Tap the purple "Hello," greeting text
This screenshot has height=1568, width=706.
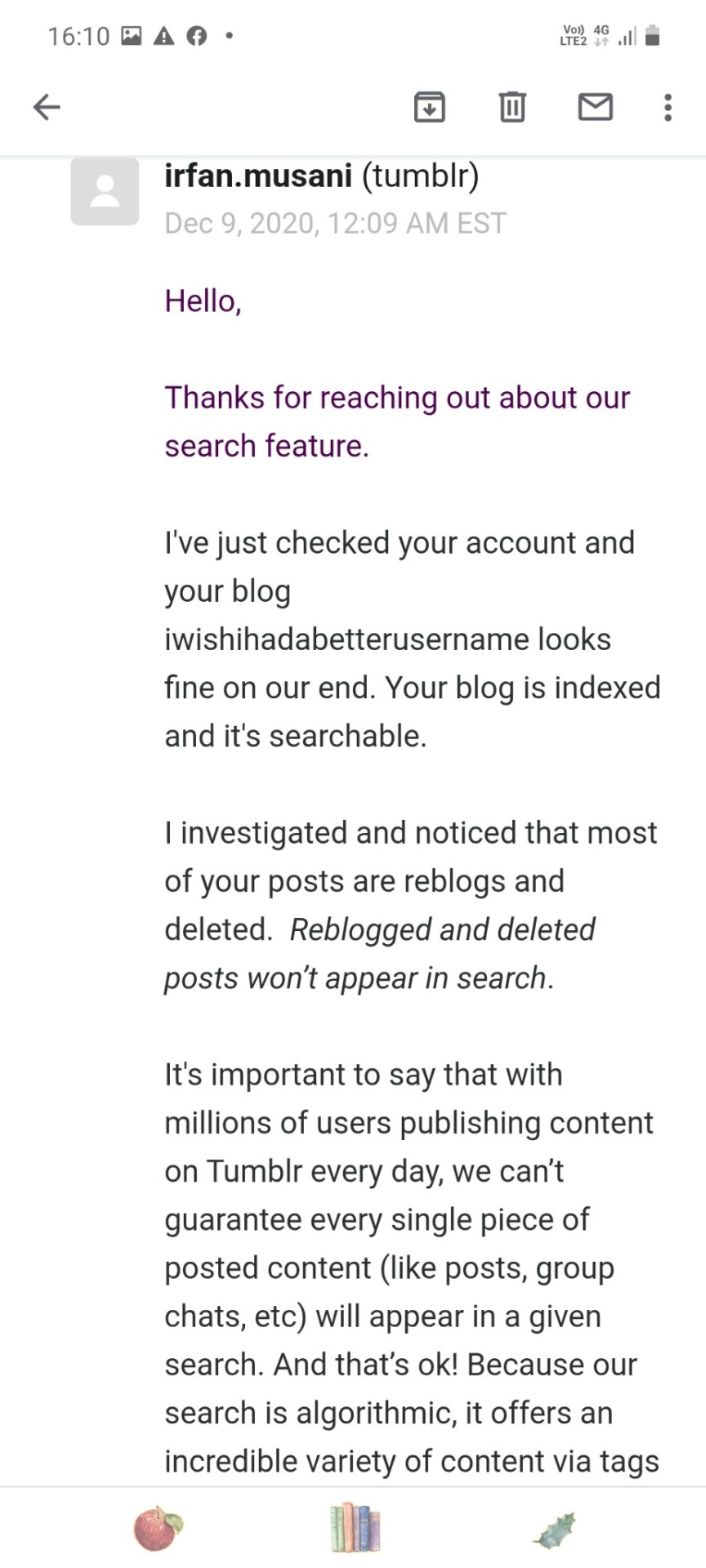point(203,301)
